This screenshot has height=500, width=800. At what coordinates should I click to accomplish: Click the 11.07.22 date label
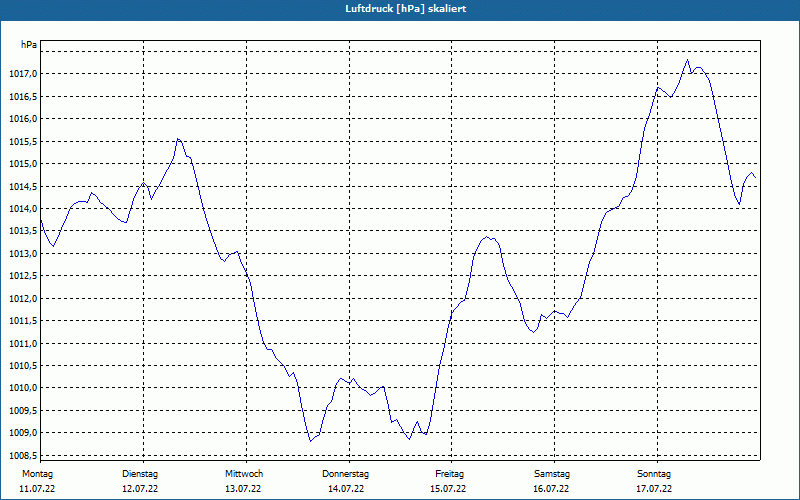37,489
